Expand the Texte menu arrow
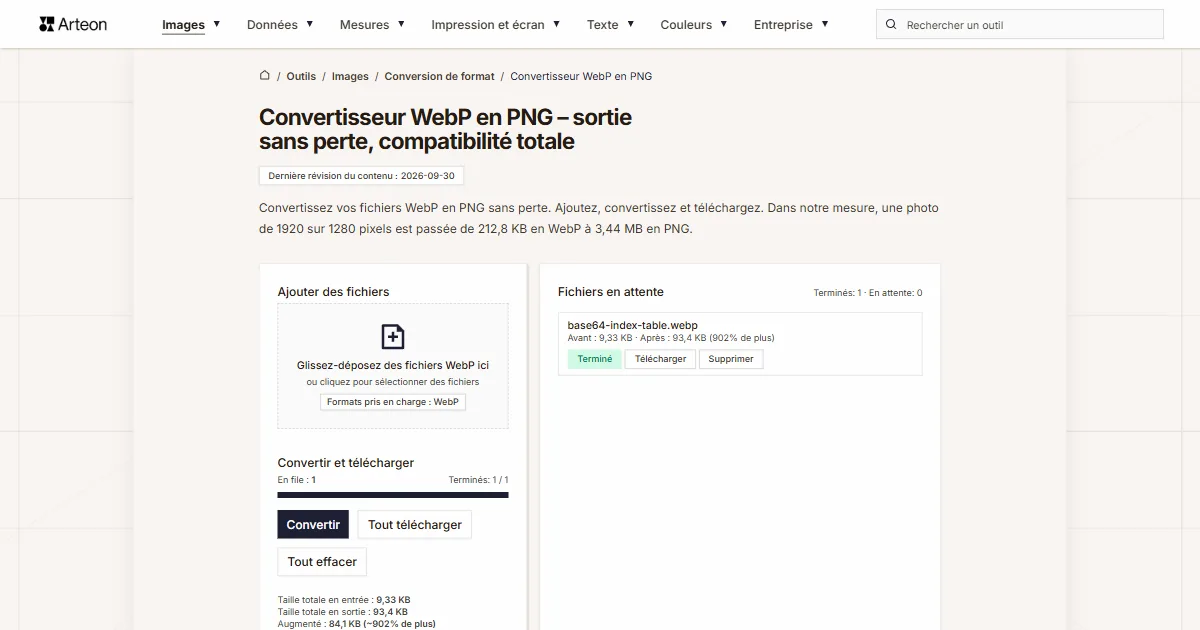This screenshot has width=1200, height=630. pos(630,23)
